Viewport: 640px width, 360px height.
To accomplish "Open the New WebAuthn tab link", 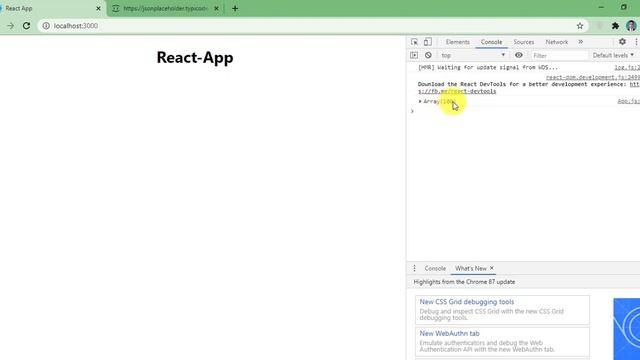I will pyautogui.click(x=449, y=333).
